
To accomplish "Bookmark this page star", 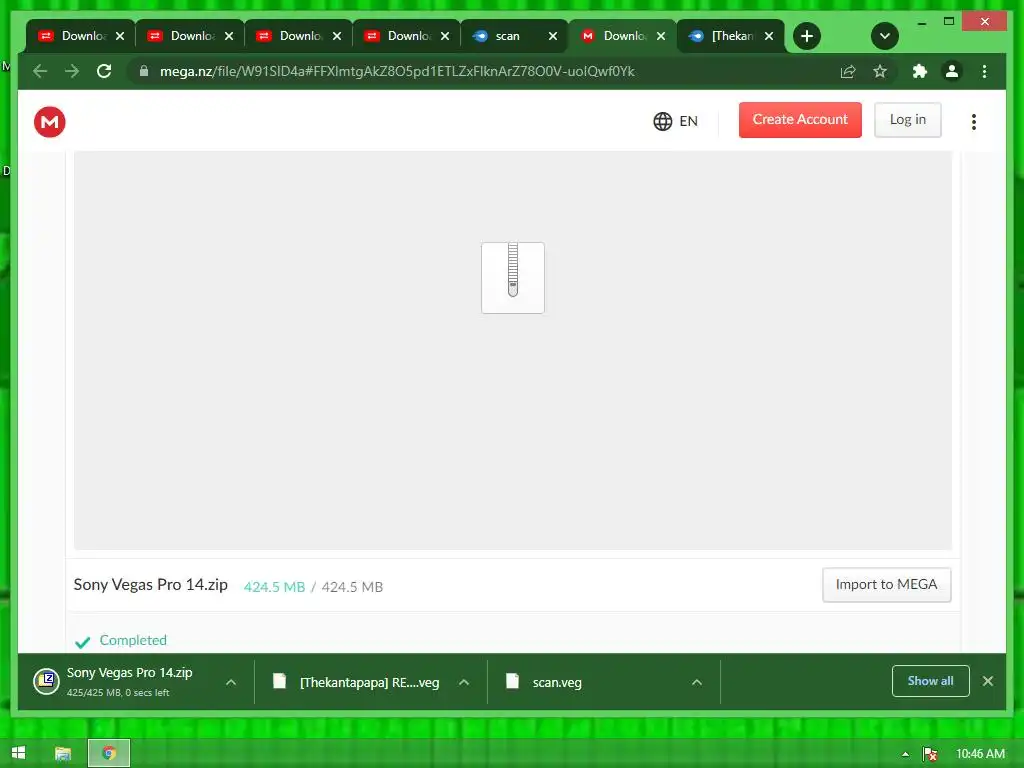I will tap(880, 71).
